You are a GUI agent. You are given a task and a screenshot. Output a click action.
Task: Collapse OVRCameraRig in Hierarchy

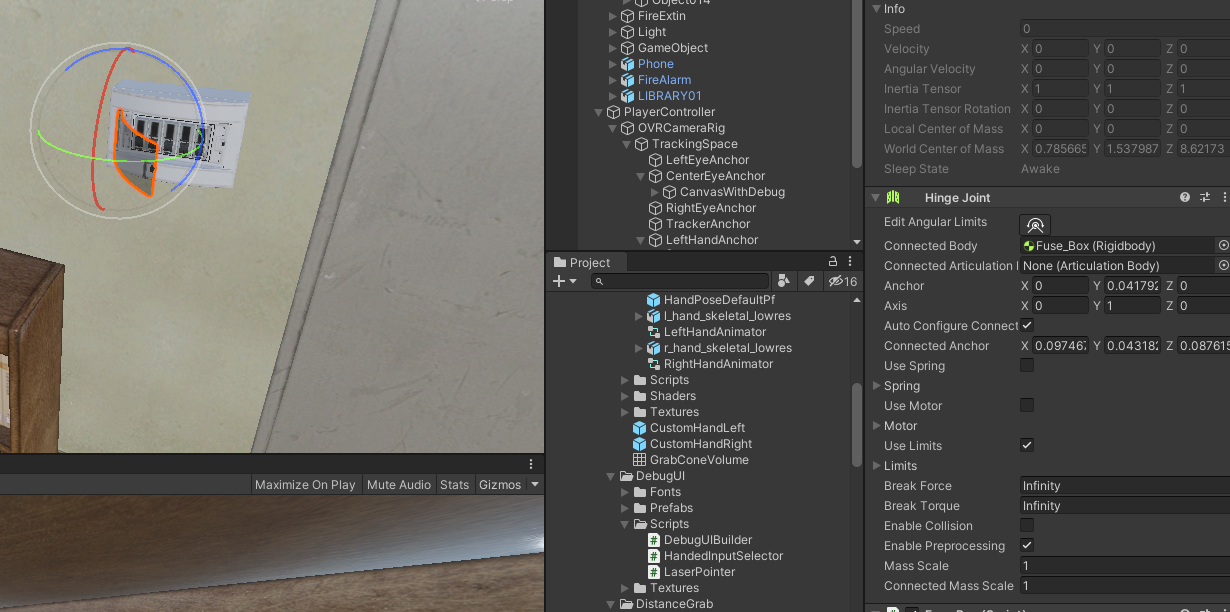coord(613,128)
